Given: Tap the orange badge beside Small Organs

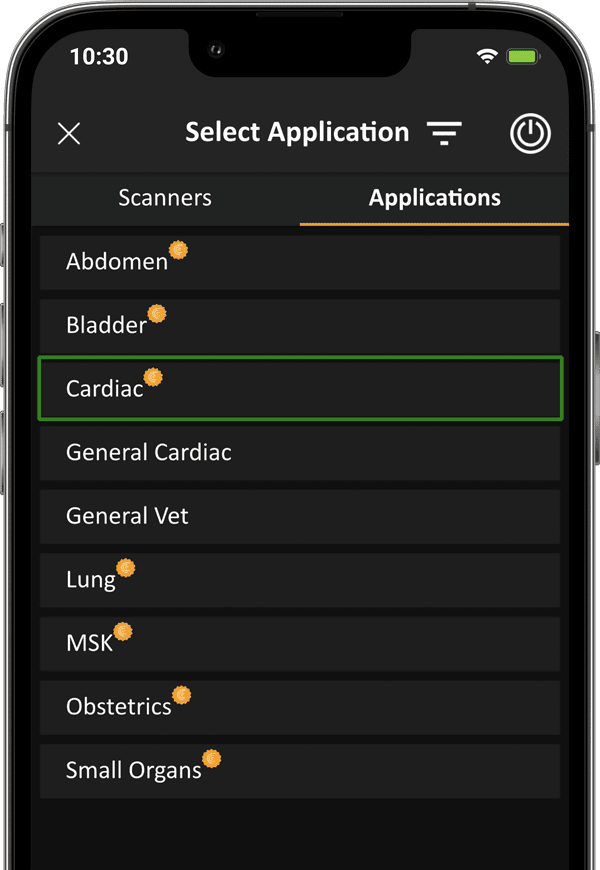Looking at the screenshot, I should (211, 759).
